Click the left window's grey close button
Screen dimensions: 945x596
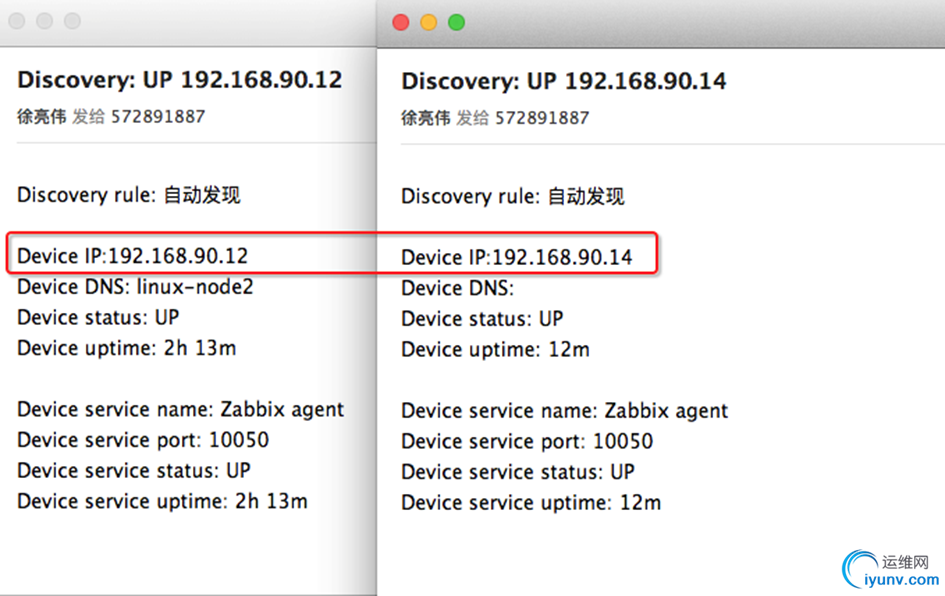click(x=16, y=21)
